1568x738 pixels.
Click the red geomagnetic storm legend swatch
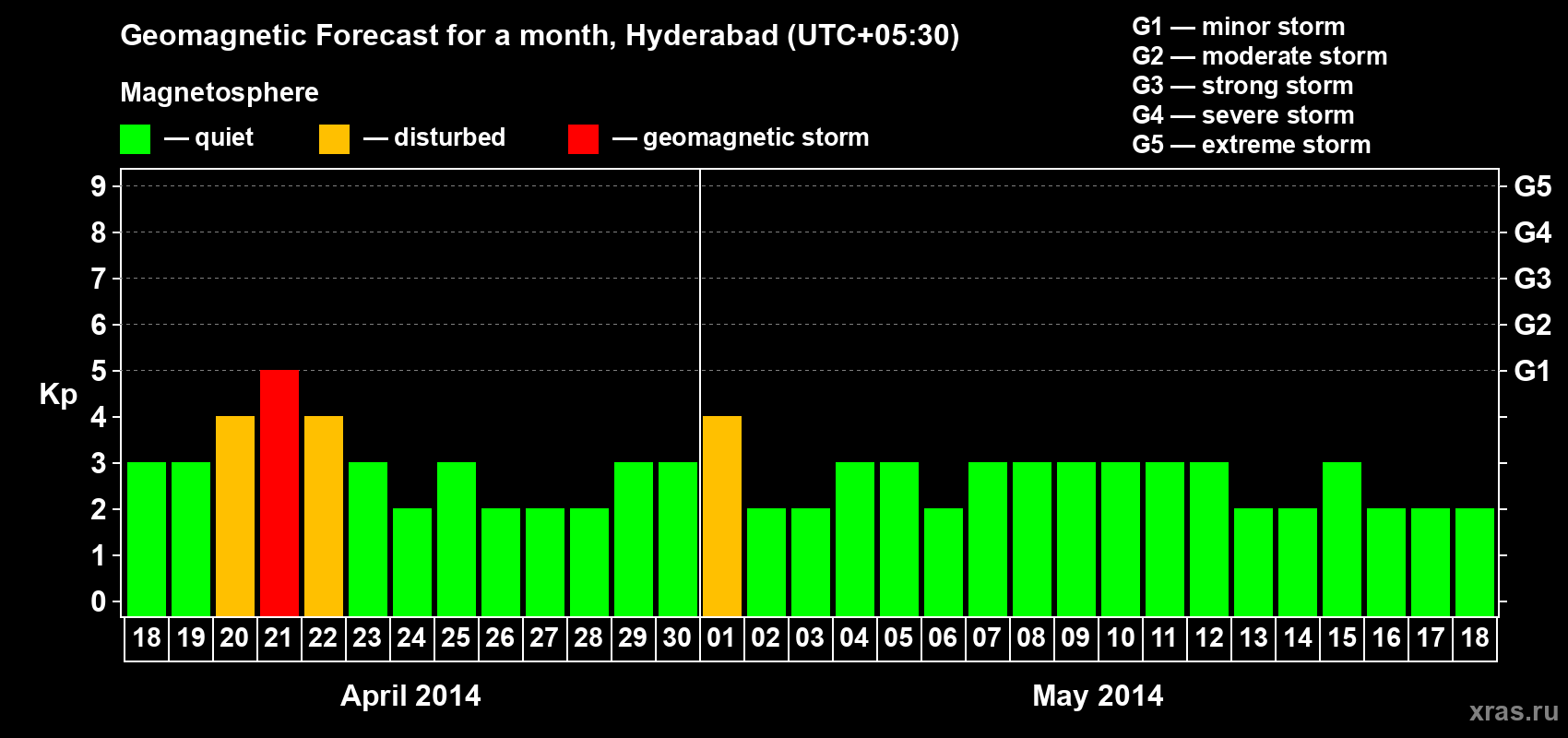pyautogui.click(x=583, y=139)
